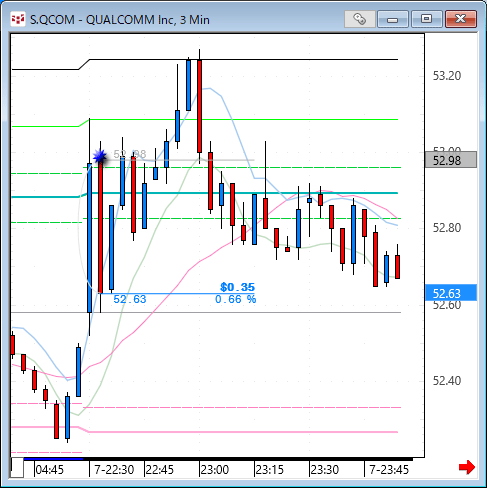Click the 23:15 time axis label
Viewport: 487px width, 488px height.
click(270, 470)
